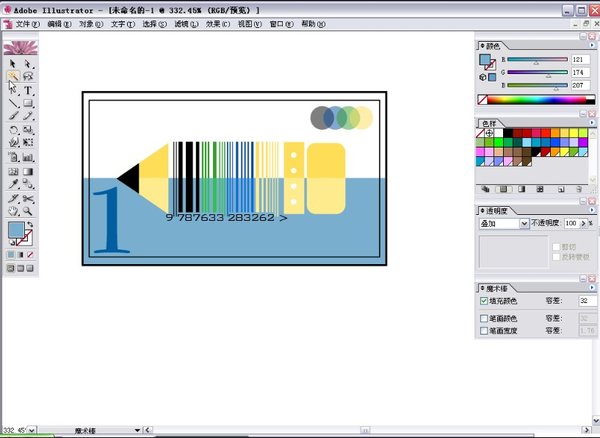Open the 对象 menu
Image resolution: width=600 pixels, height=438 pixels.
coord(91,24)
